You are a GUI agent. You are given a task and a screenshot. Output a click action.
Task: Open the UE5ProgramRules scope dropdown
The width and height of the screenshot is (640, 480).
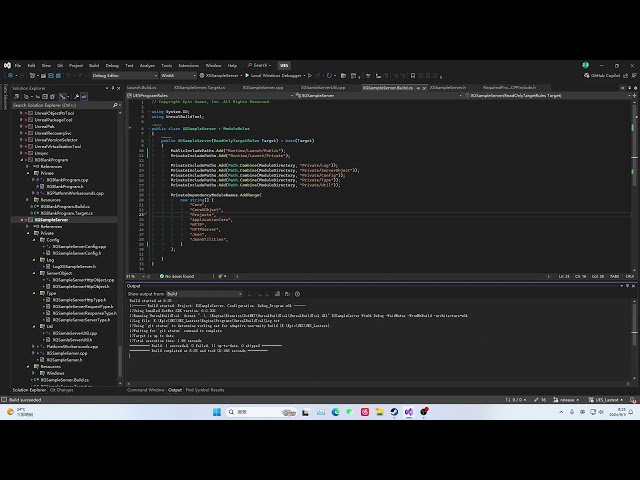210,96
